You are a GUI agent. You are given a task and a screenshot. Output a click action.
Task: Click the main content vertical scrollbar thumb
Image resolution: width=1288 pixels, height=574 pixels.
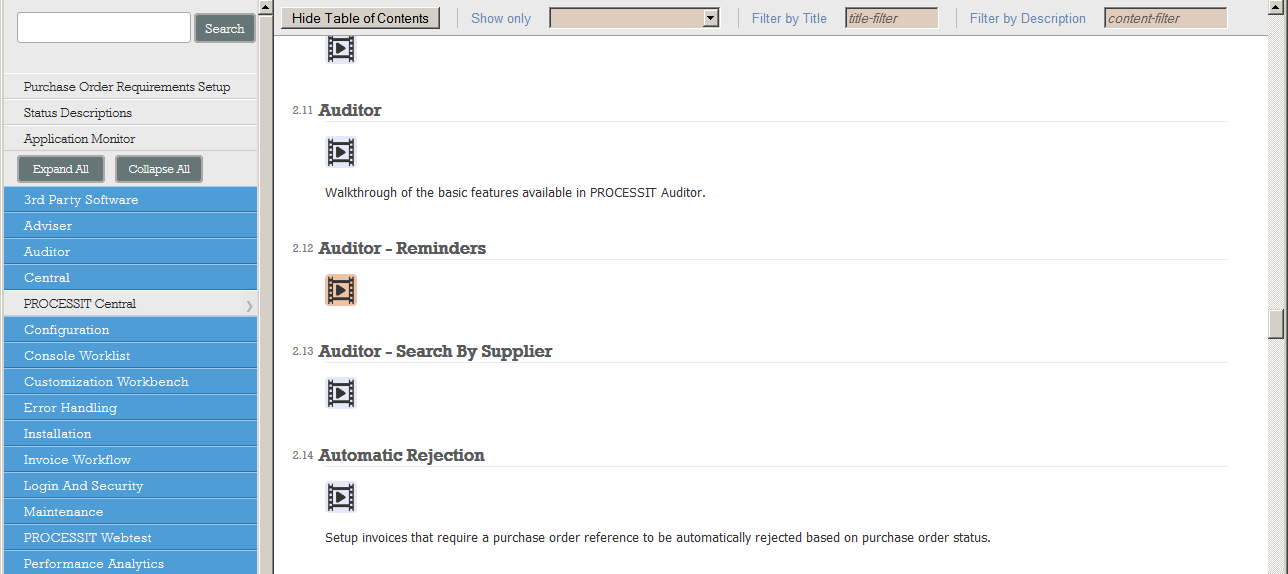1275,324
